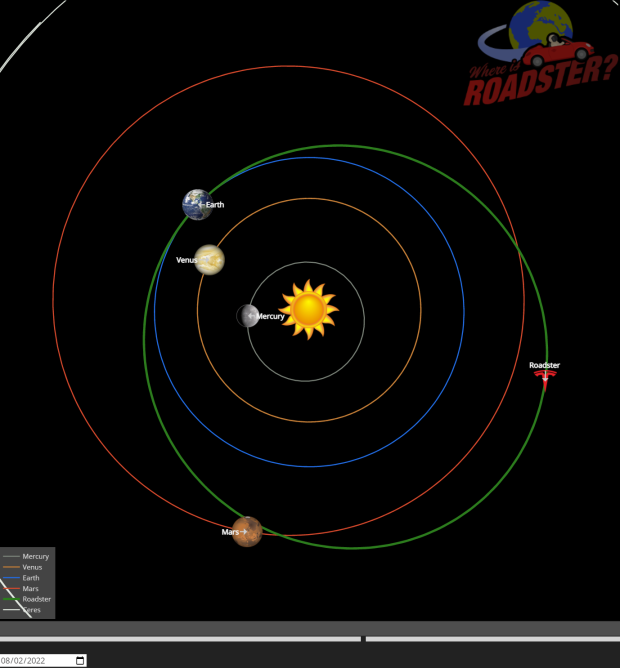The height and width of the screenshot is (668, 620).
Task: Click the date field showing 08/02/2022
Action: pos(43,660)
